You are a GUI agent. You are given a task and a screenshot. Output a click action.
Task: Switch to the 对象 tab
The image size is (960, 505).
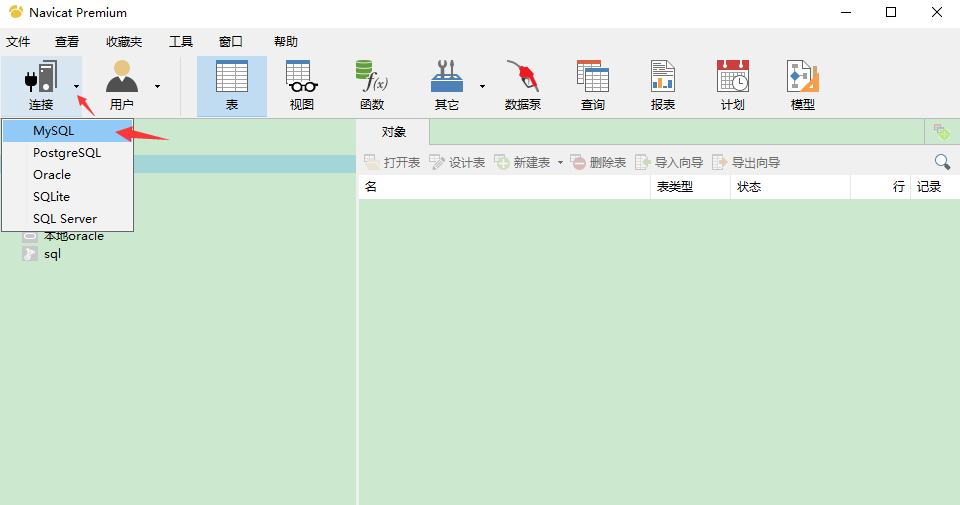pyautogui.click(x=393, y=132)
